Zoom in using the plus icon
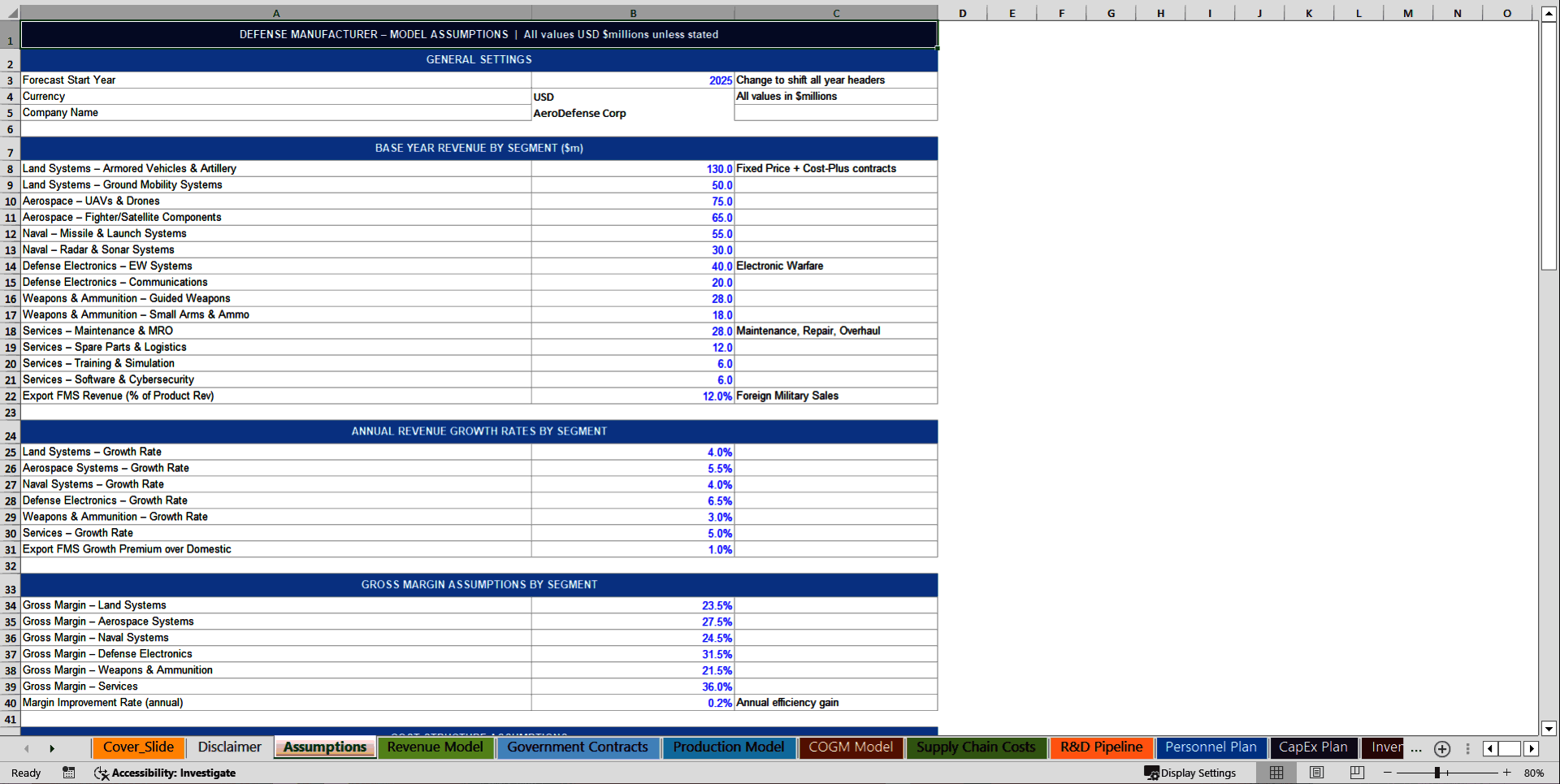 (1507, 773)
